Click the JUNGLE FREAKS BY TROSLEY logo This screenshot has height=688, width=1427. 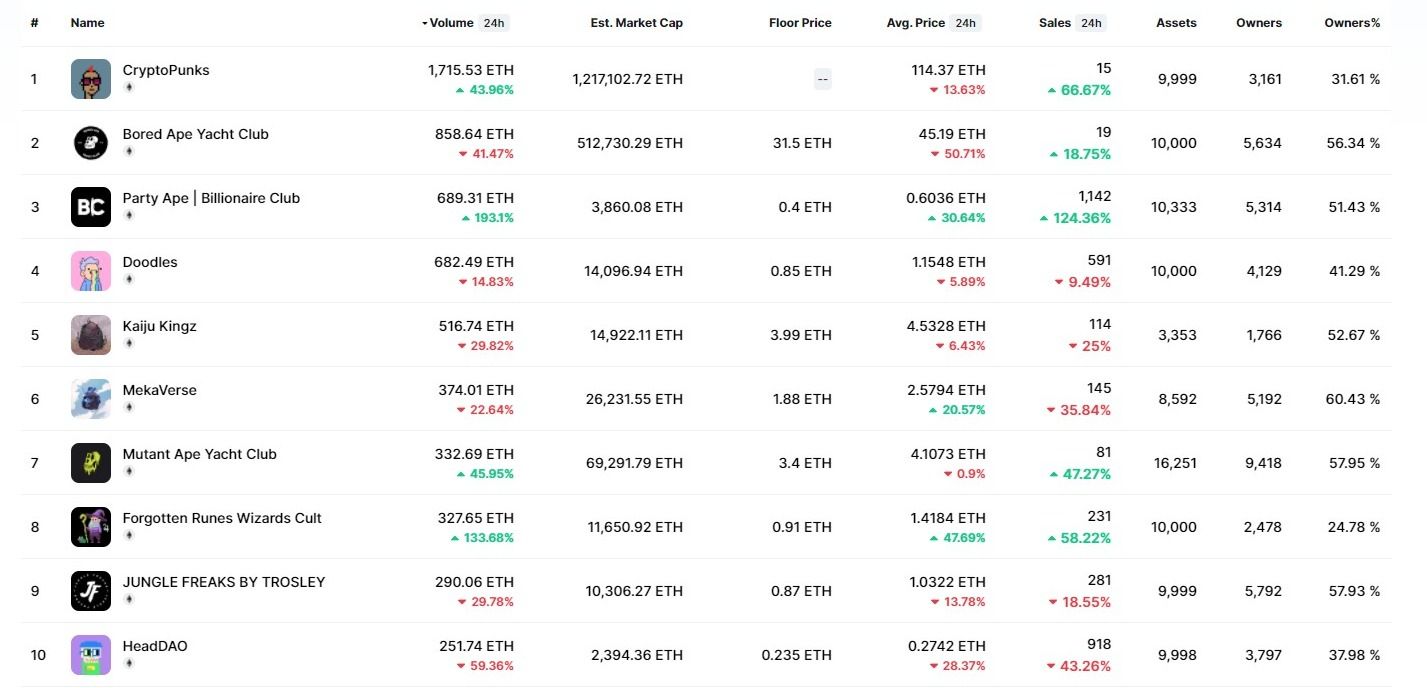coord(91,591)
